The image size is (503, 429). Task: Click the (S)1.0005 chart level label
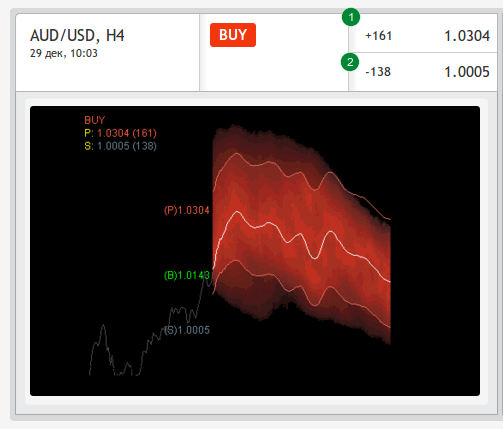coord(187,330)
